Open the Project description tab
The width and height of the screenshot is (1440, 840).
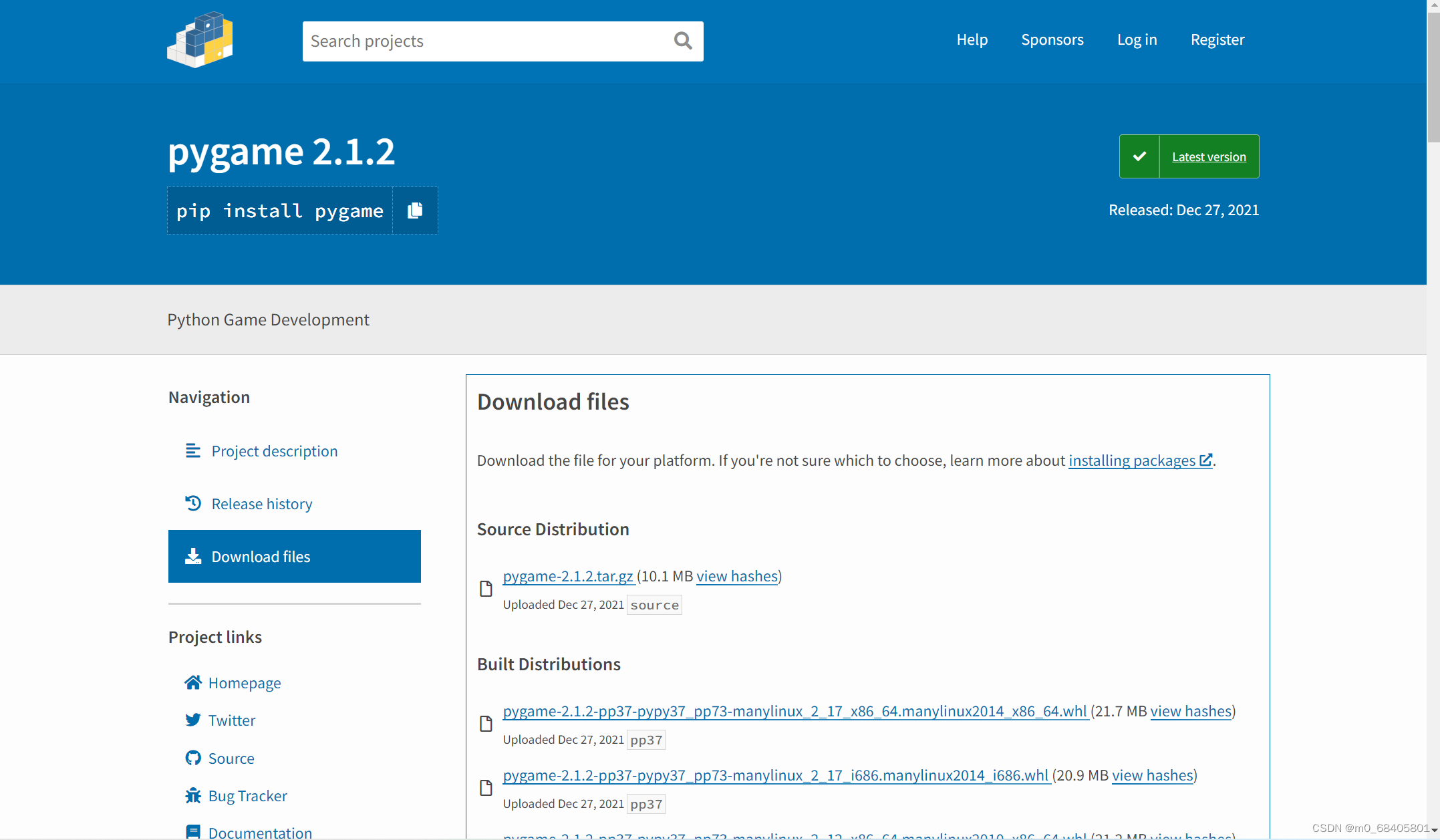[x=274, y=451]
